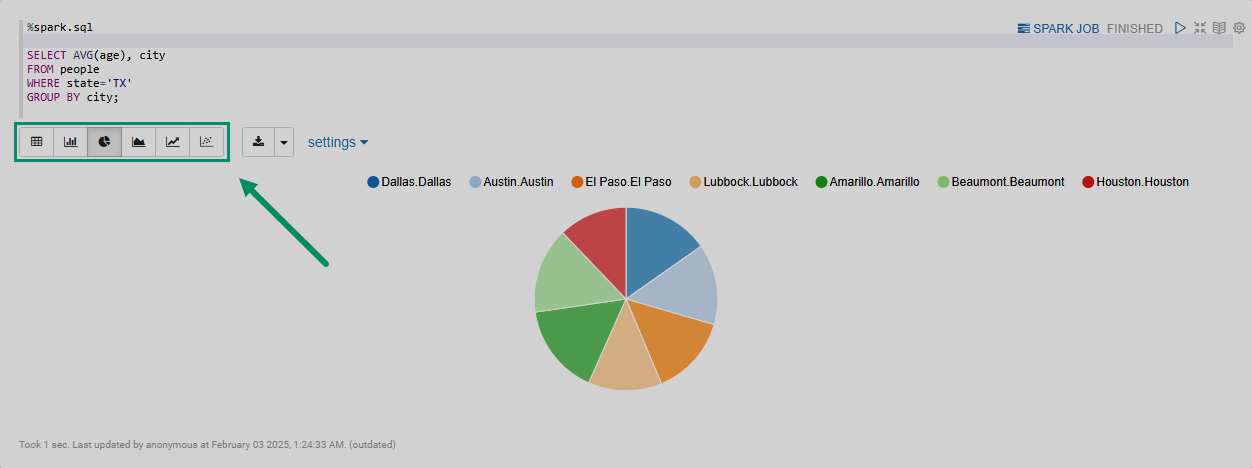Run this paragraph with play icon

(x=1181, y=28)
